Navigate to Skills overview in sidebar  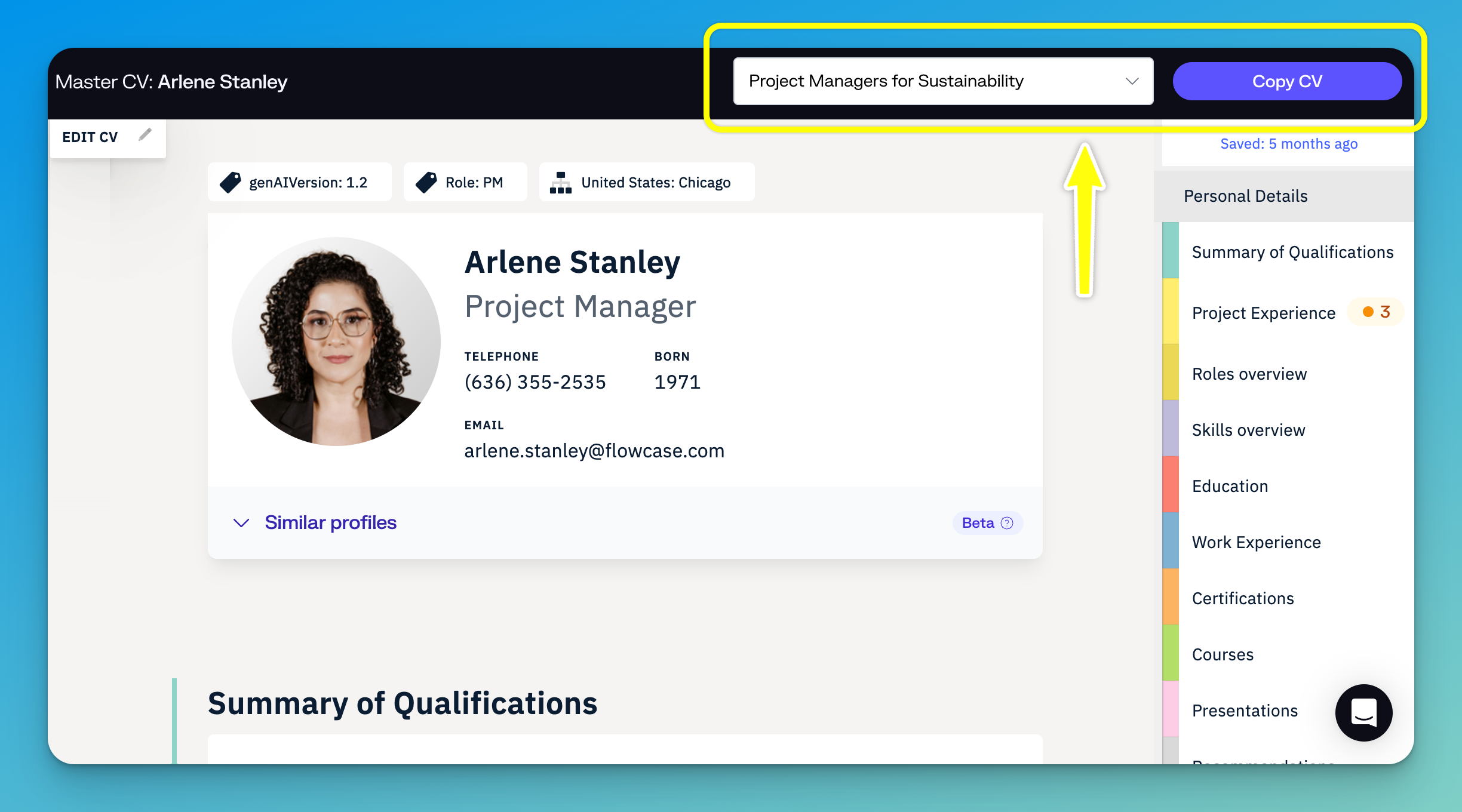[x=1248, y=430]
